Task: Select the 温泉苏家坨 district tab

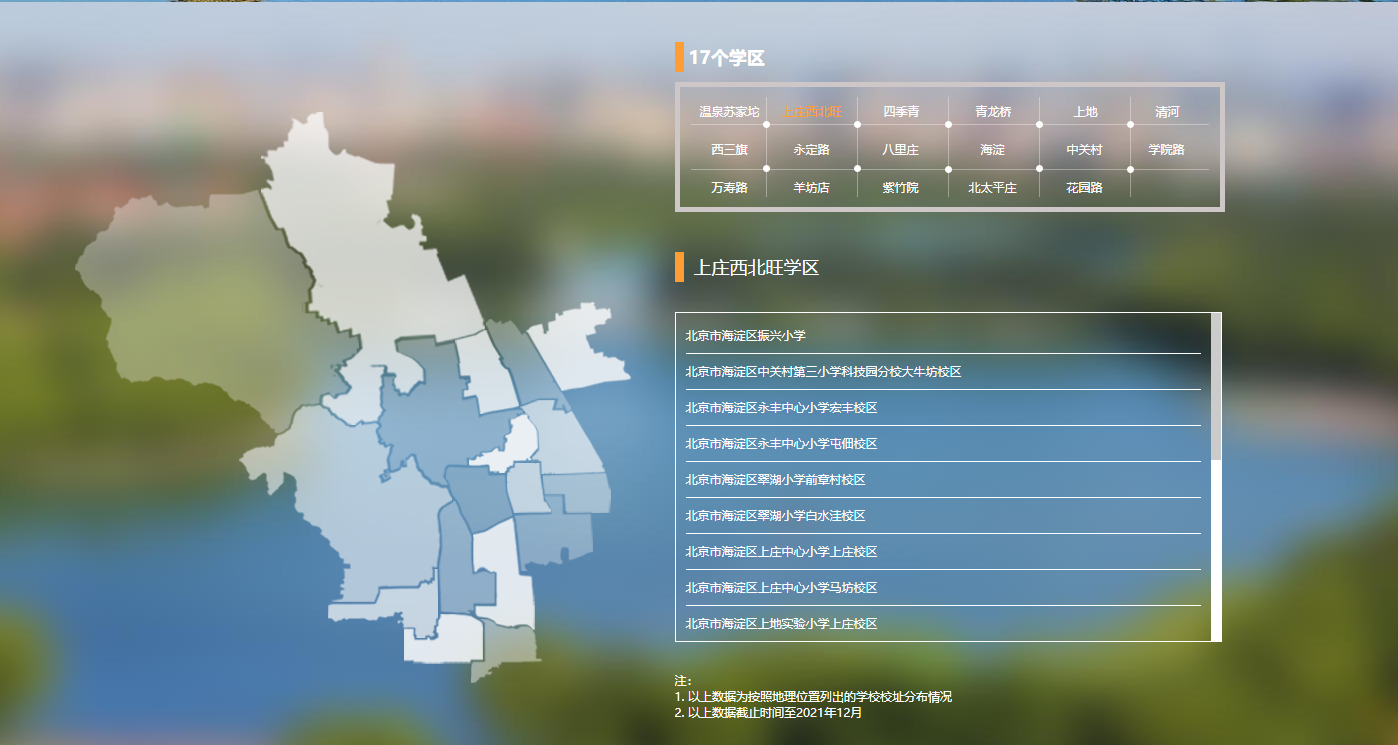Action: [729, 112]
